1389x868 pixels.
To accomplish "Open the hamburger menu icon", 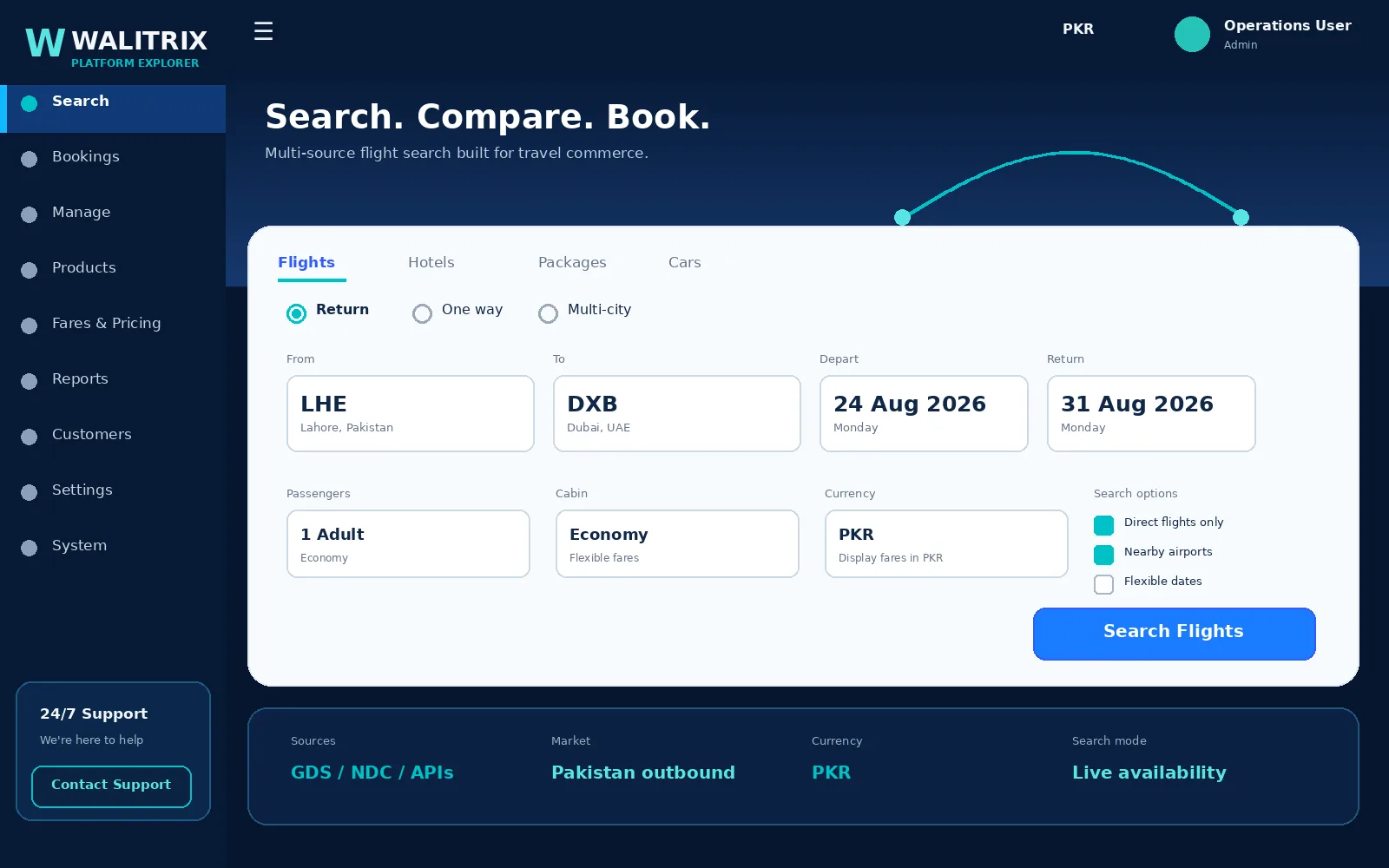I will (263, 31).
